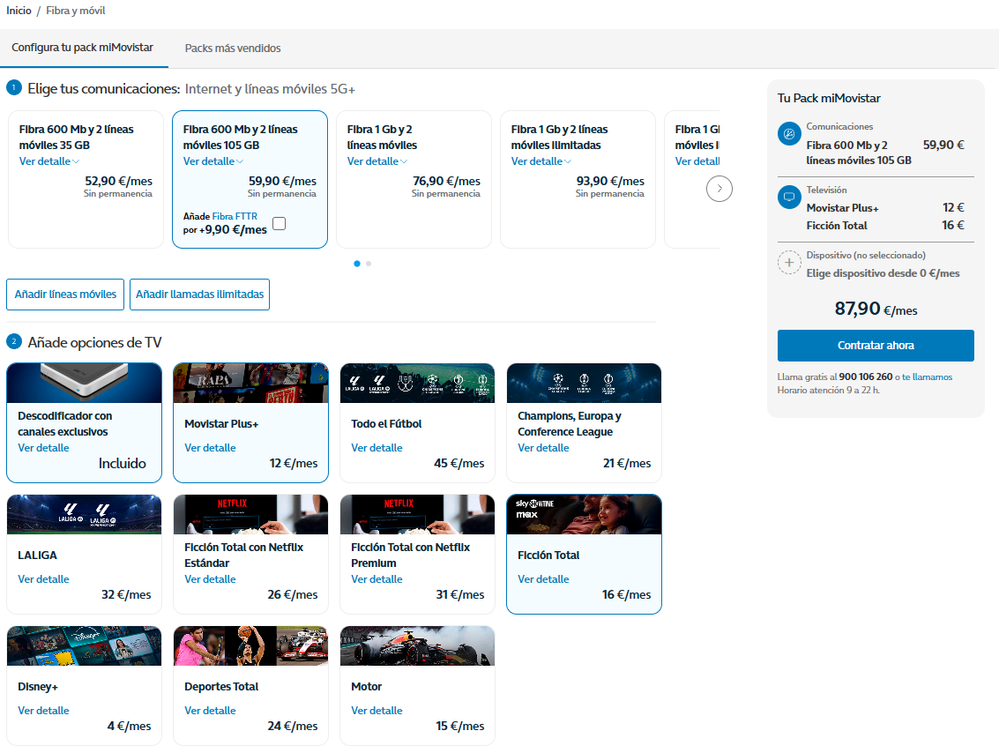The width and height of the screenshot is (999, 746).
Task: Click the plus icon to add Dispositivo
Action: coord(789,263)
